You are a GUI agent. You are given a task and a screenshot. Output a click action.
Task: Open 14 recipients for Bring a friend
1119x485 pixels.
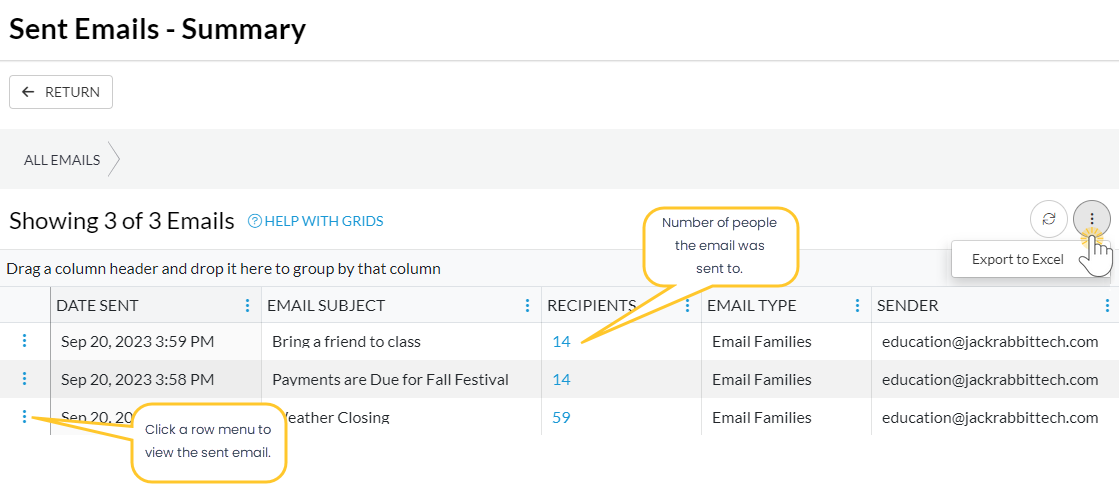pos(561,341)
